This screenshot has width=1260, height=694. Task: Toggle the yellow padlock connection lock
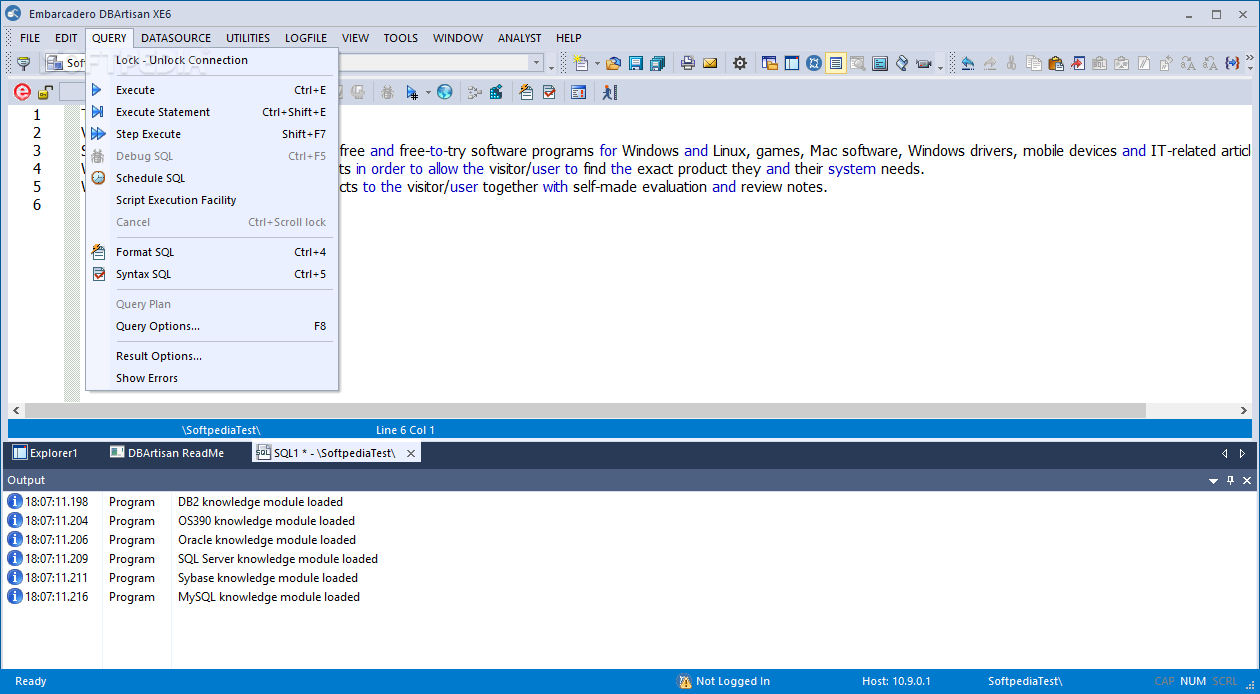pos(45,92)
